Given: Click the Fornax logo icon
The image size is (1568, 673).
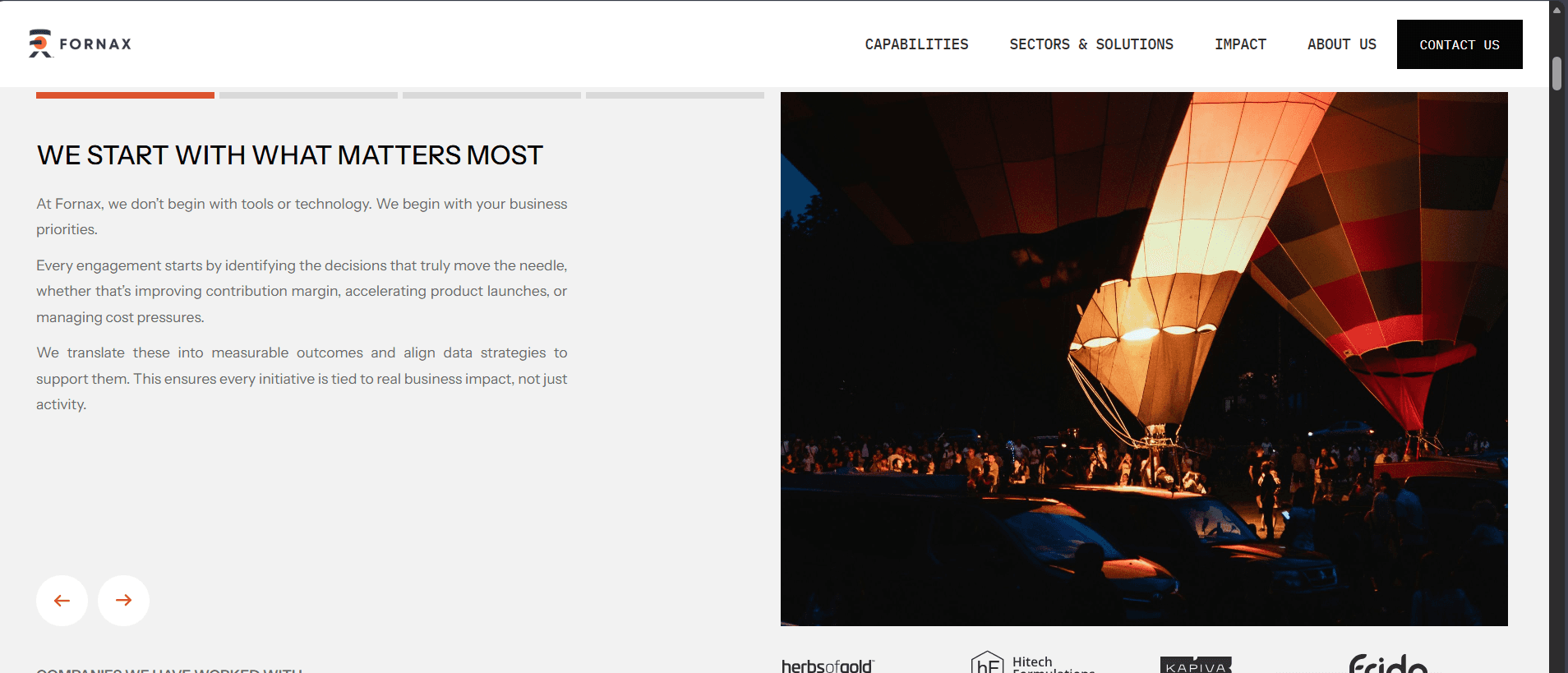Looking at the screenshot, I should click(x=40, y=44).
